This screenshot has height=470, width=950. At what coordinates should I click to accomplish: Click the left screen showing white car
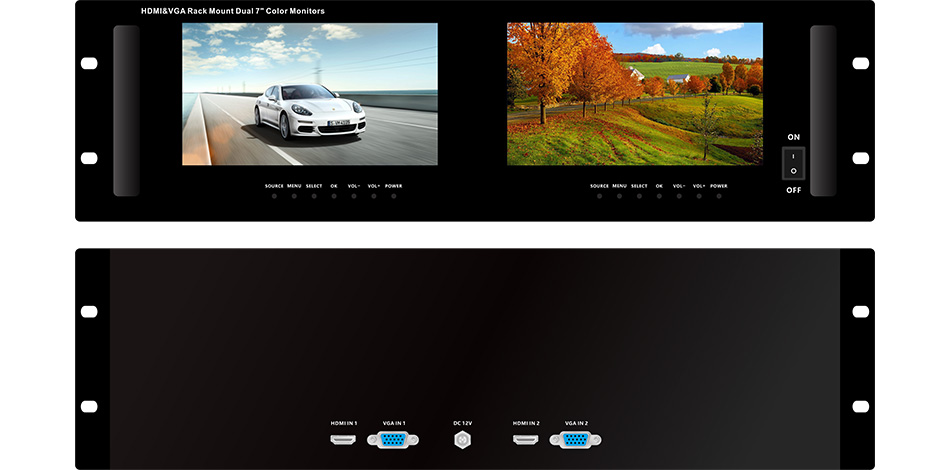pyautogui.click(x=309, y=94)
